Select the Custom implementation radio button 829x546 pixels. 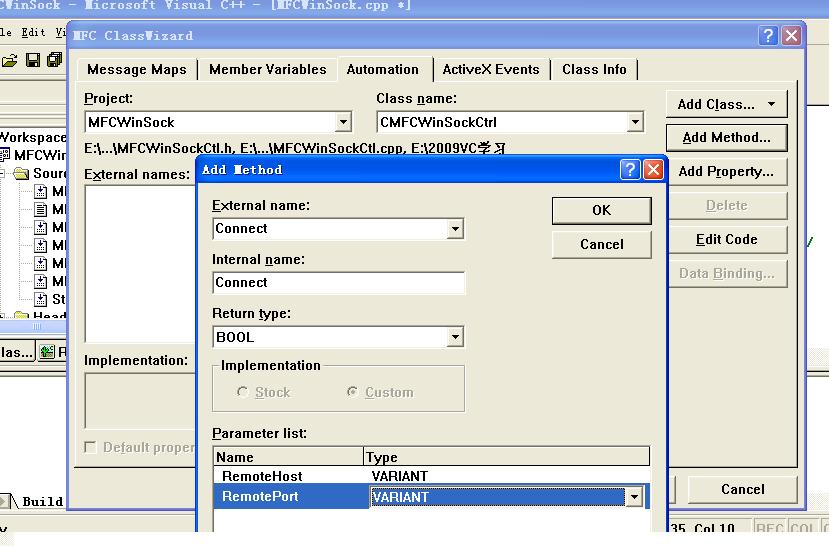coord(352,392)
